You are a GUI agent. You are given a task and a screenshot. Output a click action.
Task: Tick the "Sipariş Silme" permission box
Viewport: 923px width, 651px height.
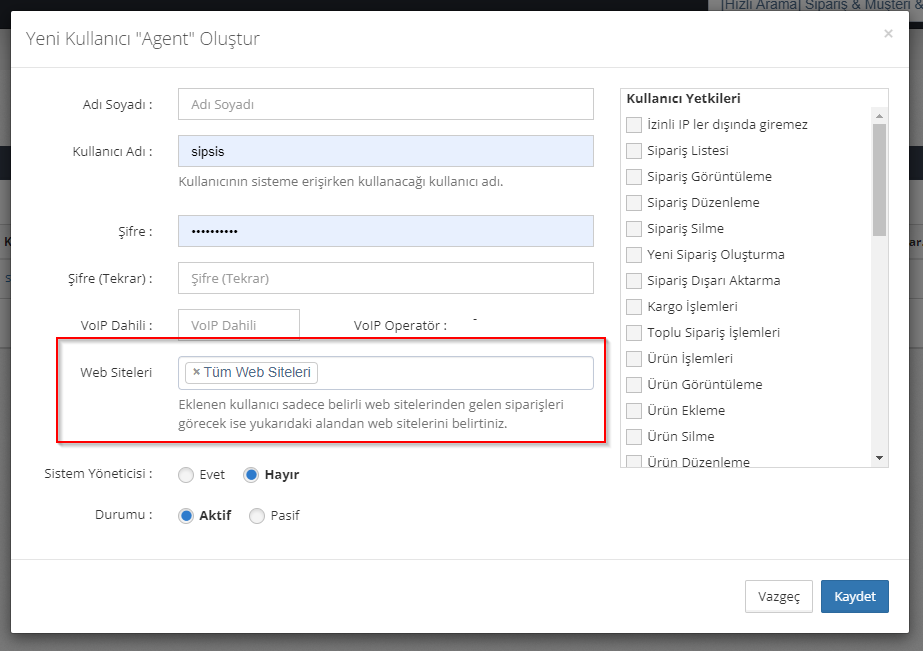(633, 229)
